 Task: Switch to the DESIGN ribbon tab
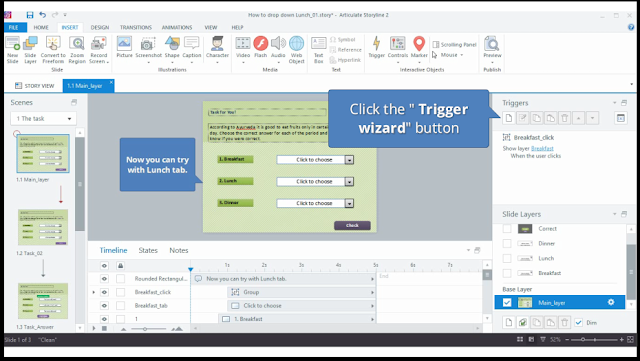(x=100, y=27)
